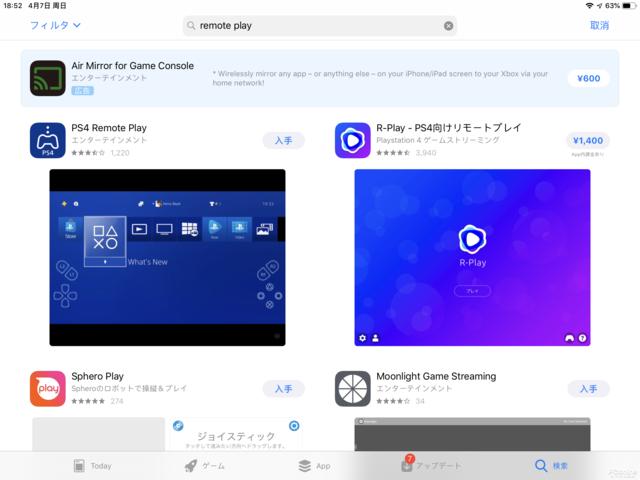This screenshot has width=640, height=480.
Task: Tap the 18:52 status bar clock
Action: [13, 6]
